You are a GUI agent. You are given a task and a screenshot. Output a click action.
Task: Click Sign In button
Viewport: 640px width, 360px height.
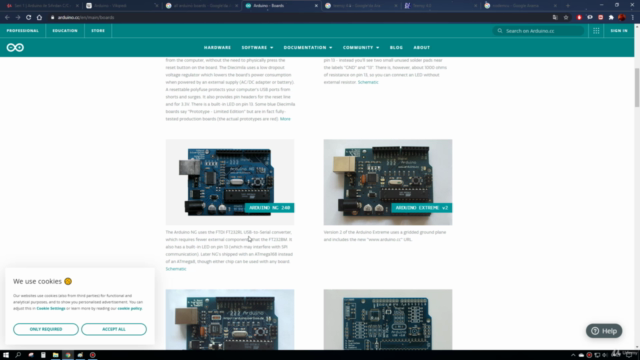point(619,31)
